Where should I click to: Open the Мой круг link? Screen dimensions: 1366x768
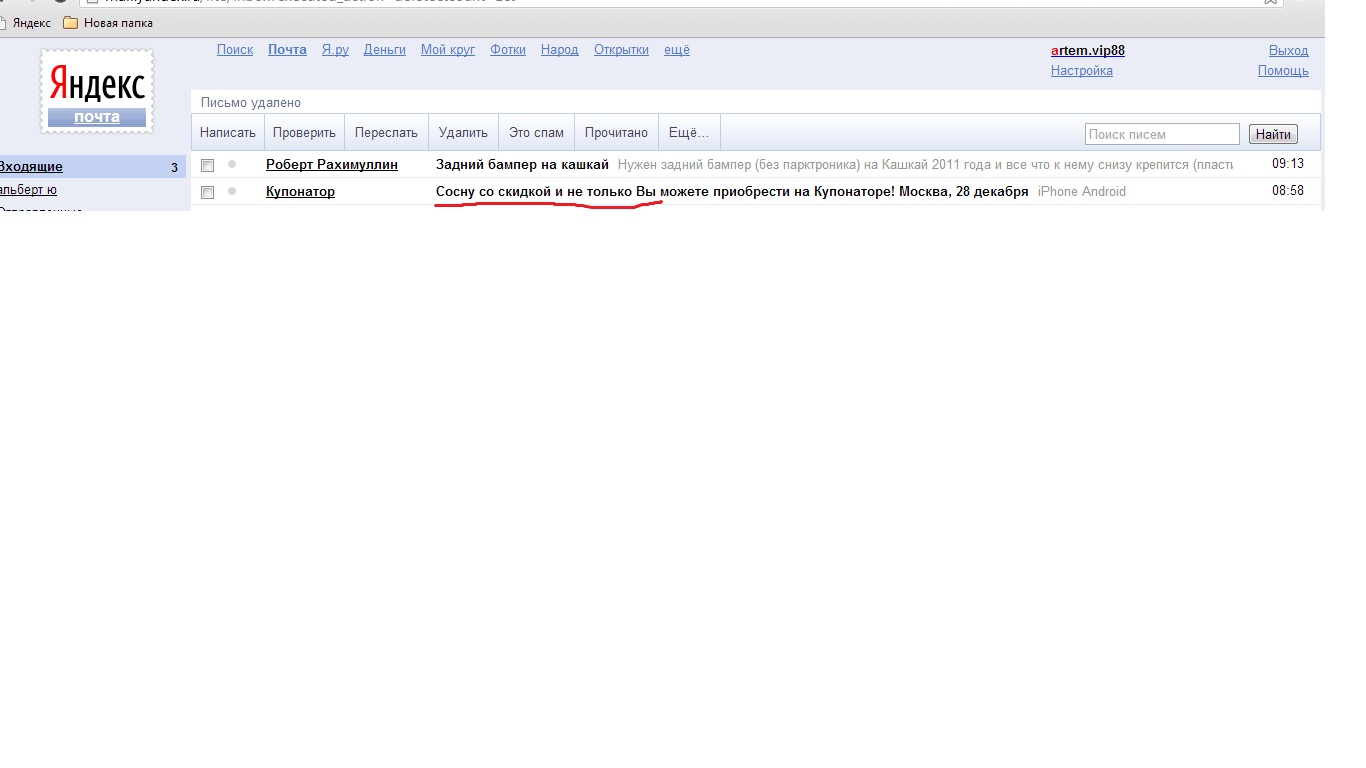(x=448, y=50)
